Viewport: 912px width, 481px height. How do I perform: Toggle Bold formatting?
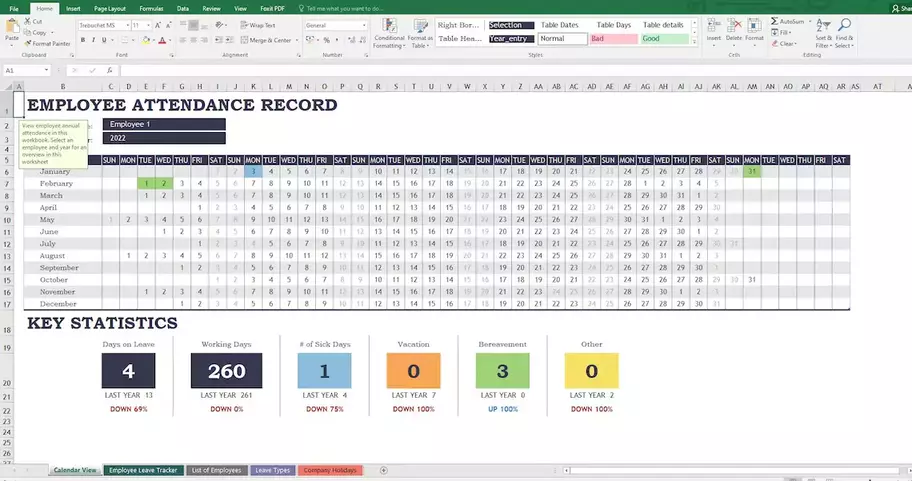pos(84,40)
